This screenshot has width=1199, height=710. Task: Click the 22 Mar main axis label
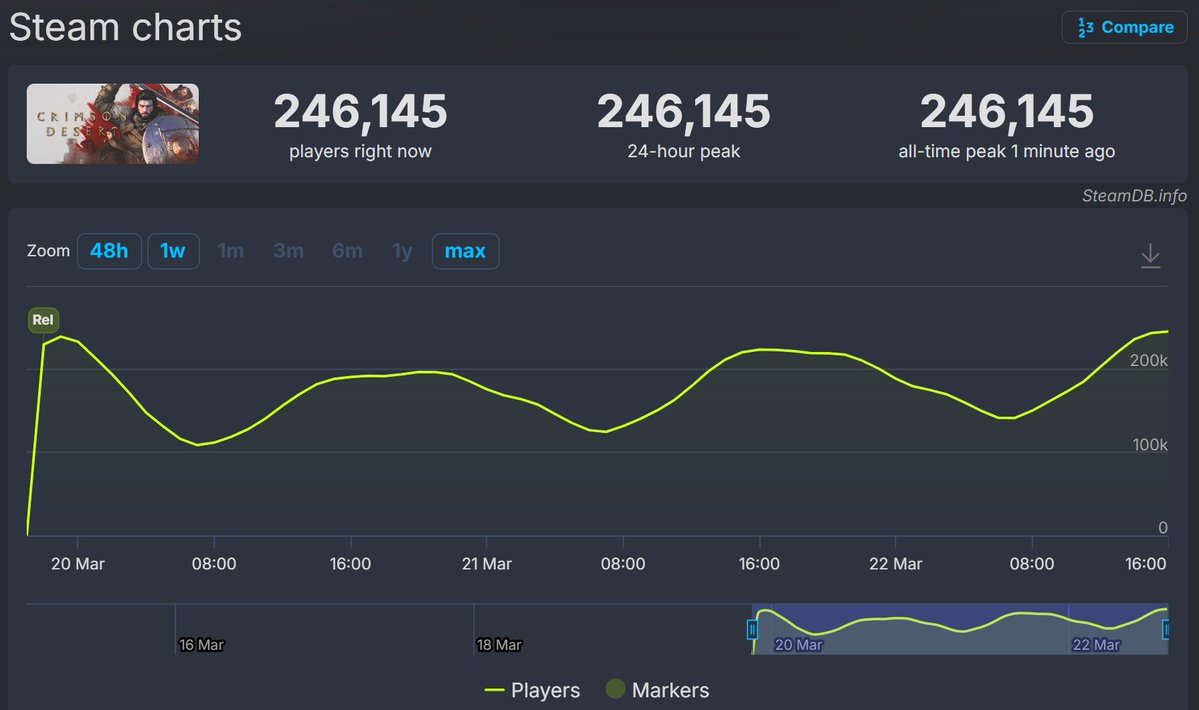click(x=895, y=564)
